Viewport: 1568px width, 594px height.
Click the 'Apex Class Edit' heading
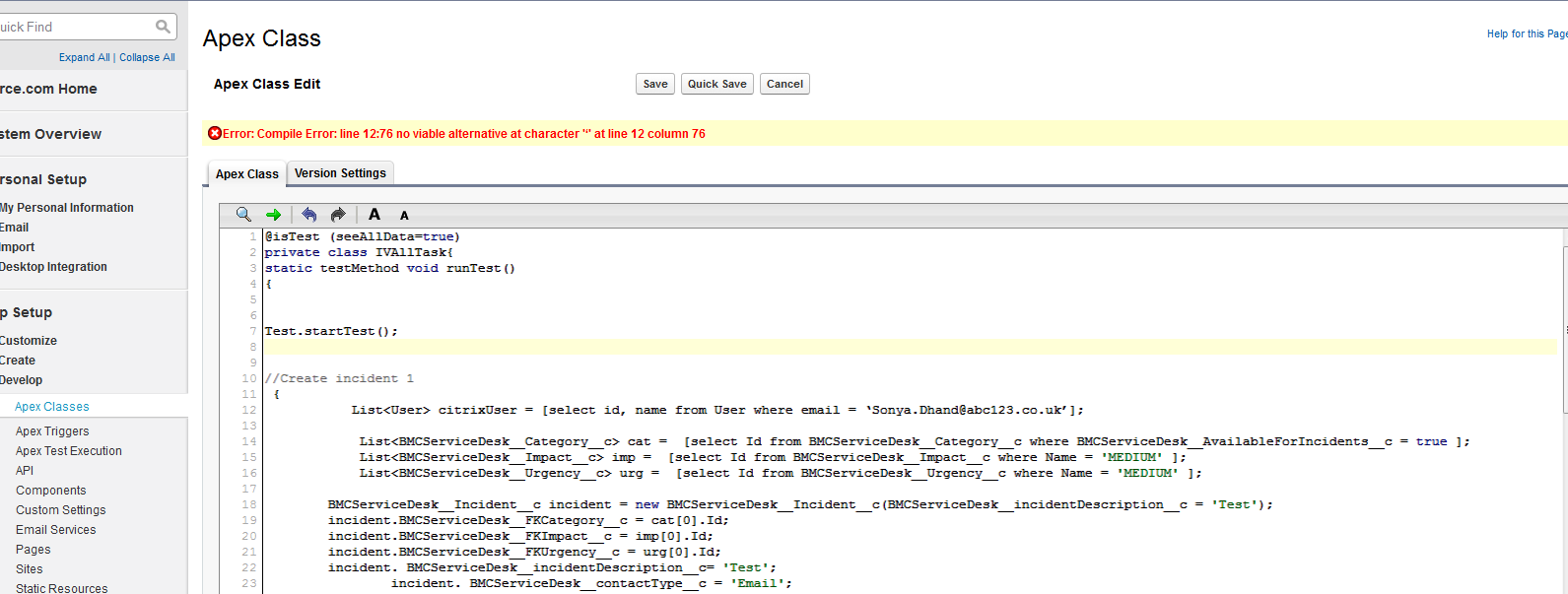point(267,84)
